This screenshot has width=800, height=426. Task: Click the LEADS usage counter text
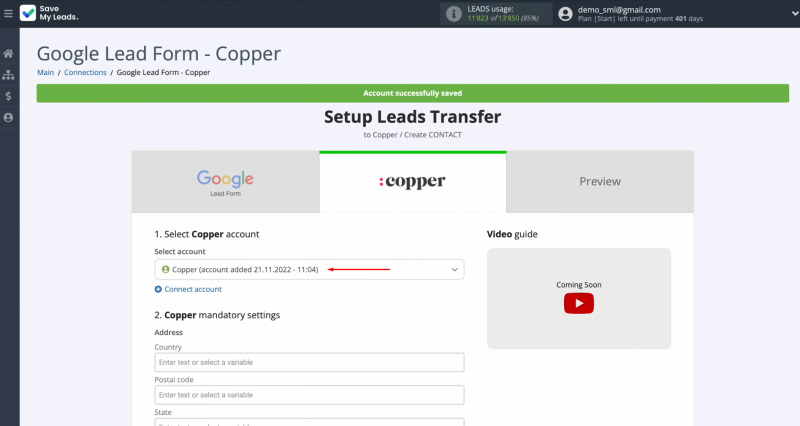pyautogui.click(x=503, y=14)
